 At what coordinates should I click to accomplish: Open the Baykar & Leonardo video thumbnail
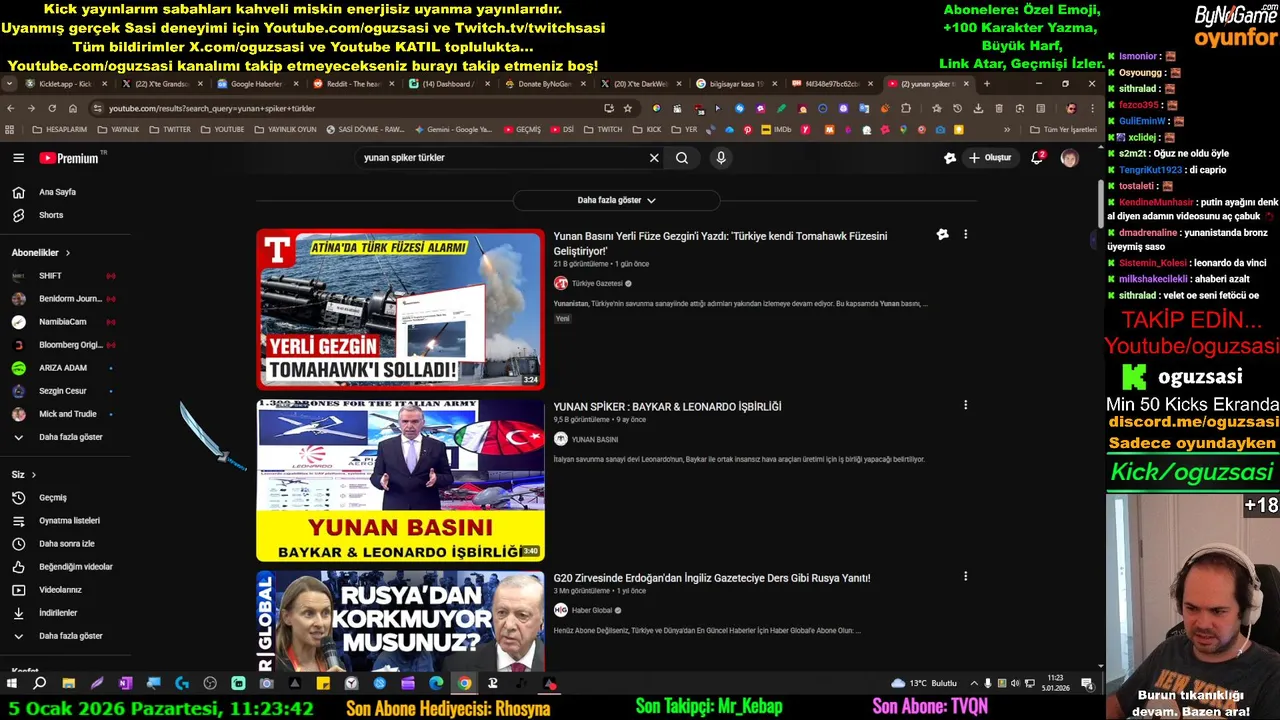pyautogui.click(x=400, y=481)
